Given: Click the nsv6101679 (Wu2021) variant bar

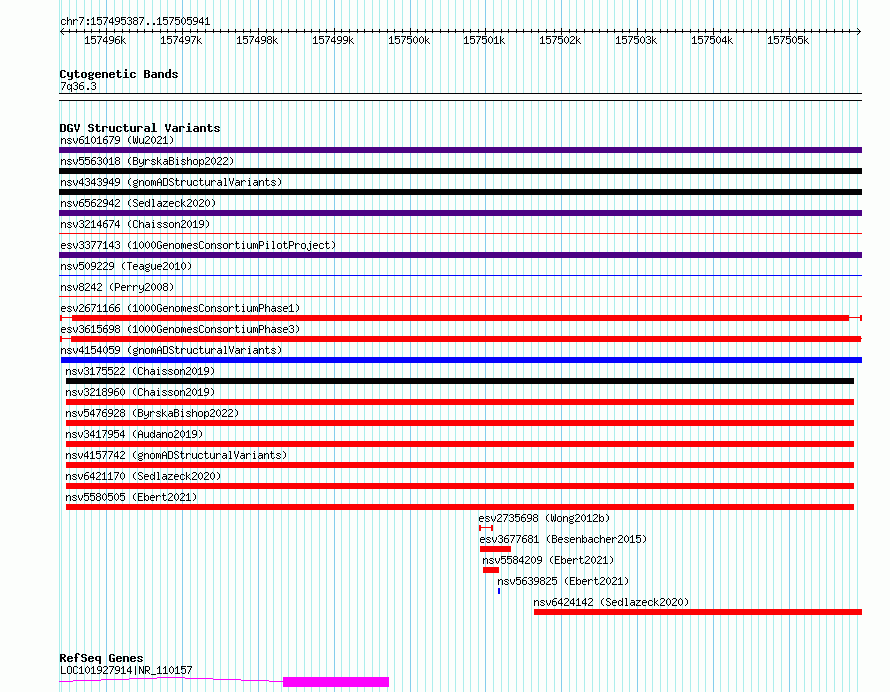Looking at the screenshot, I should (x=460, y=150).
